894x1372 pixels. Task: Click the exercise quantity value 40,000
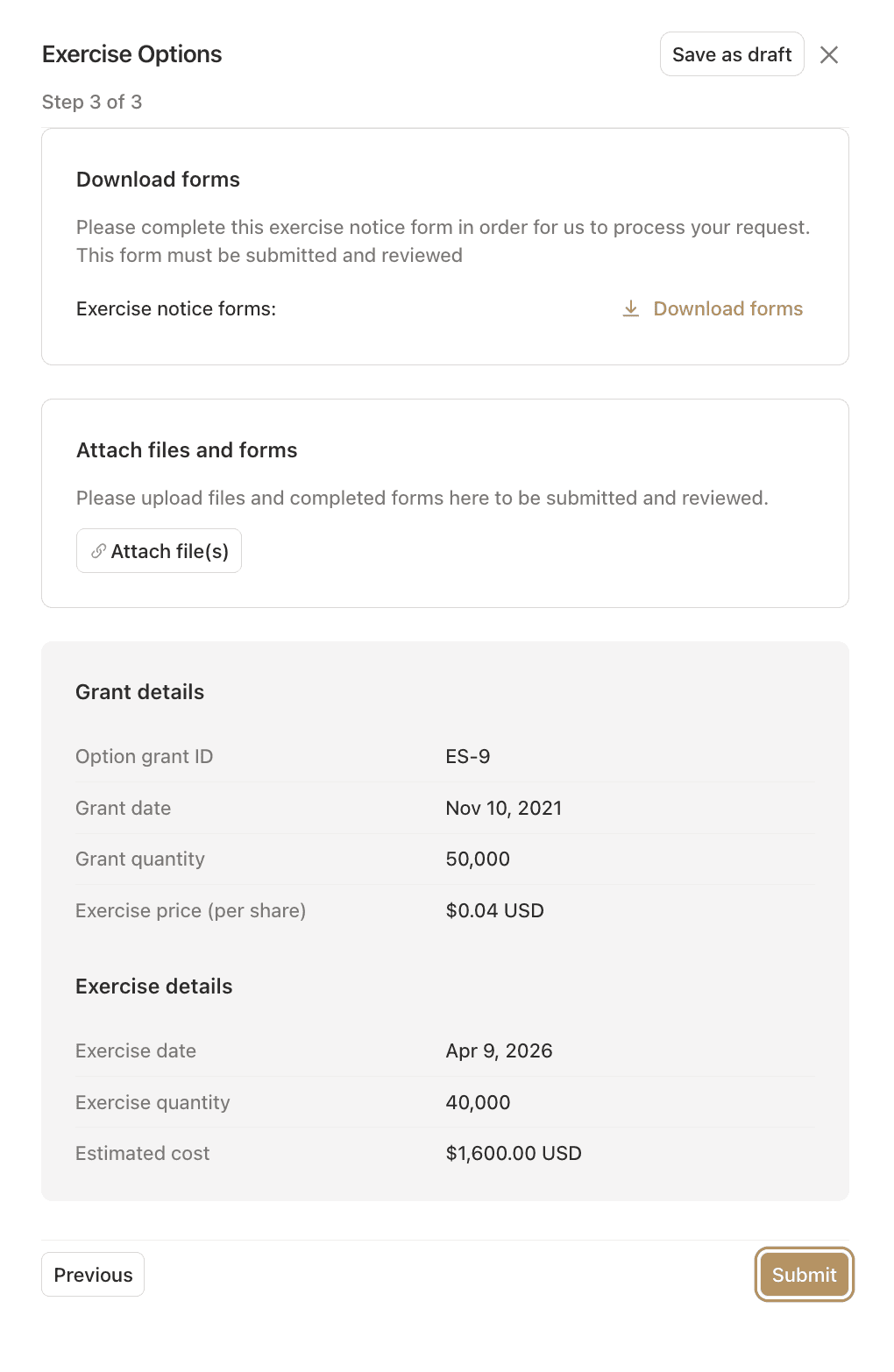[479, 1102]
